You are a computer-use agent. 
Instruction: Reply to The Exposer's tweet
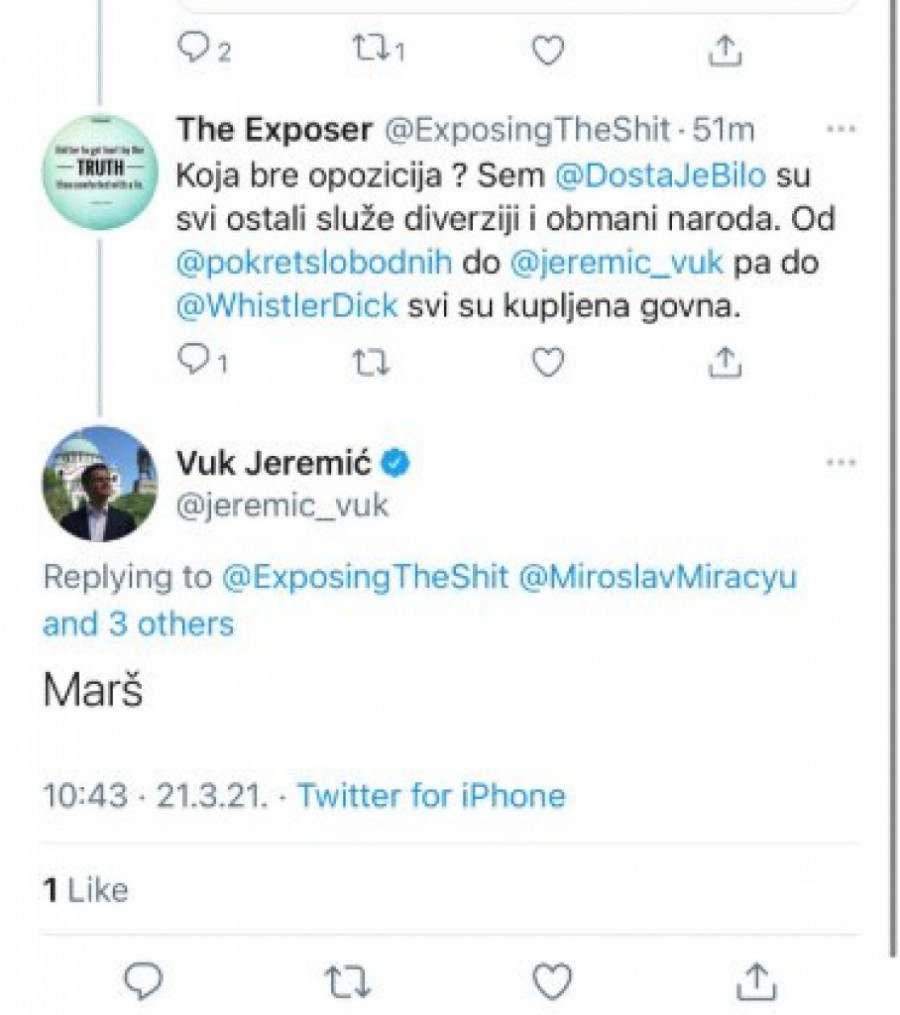tap(192, 362)
